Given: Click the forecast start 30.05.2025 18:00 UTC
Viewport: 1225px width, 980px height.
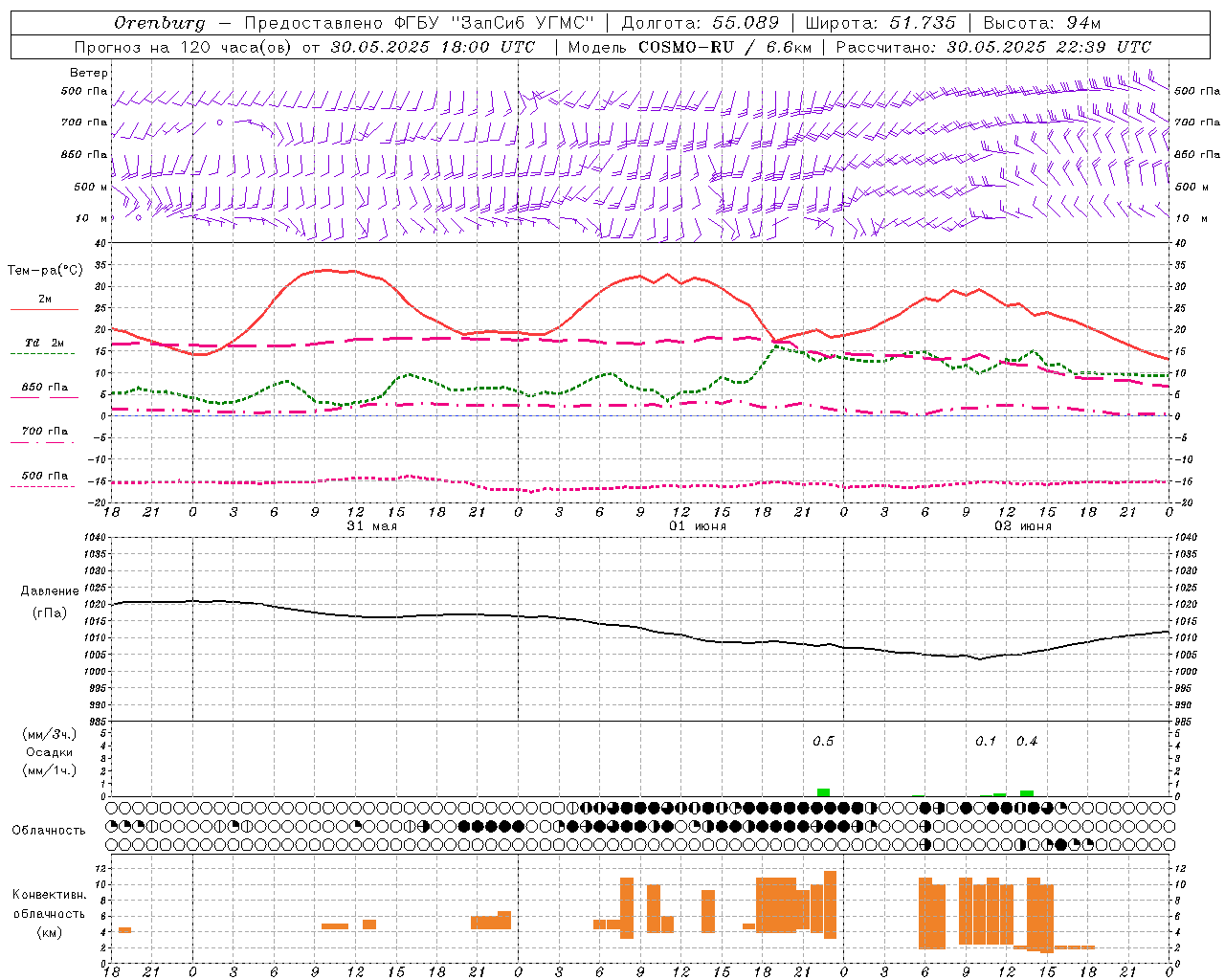Looking at the screenshot, I should (x=433, y=47).
